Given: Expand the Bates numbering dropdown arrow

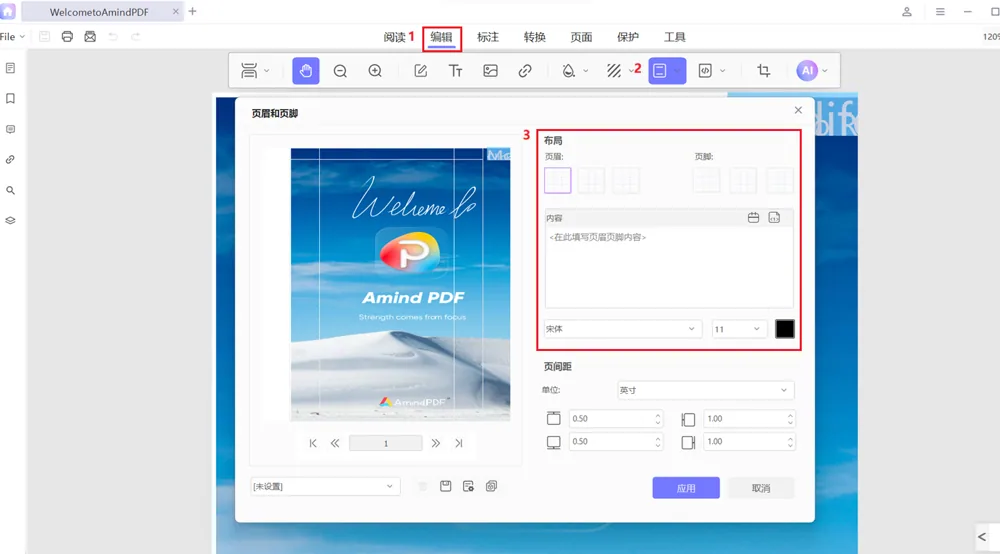Looking at the screenshot, I should (722, 71).
